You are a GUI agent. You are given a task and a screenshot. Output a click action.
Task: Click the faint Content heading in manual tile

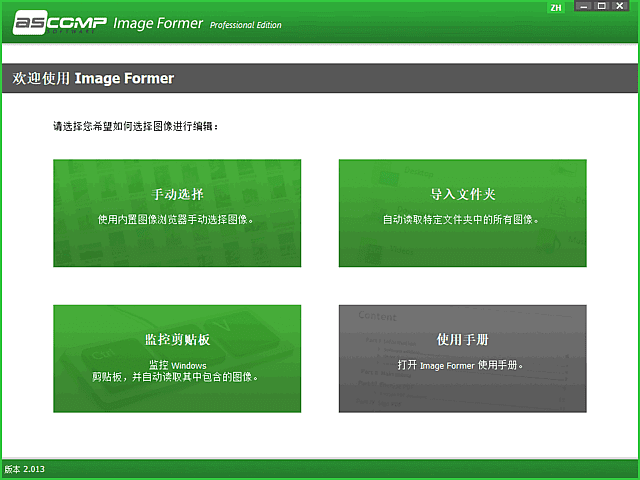click(377, 317)
